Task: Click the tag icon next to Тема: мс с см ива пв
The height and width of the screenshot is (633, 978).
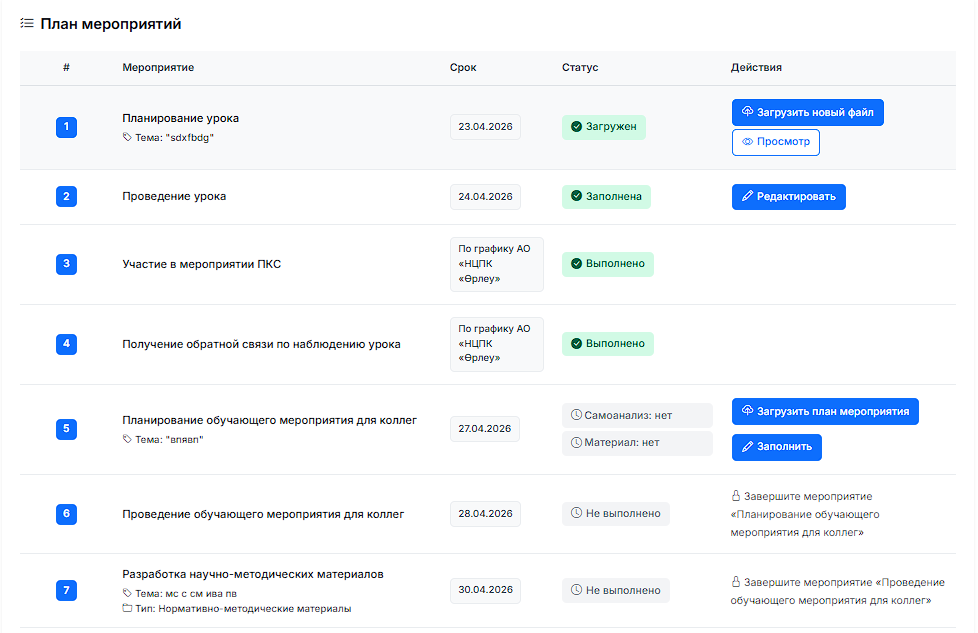Action: (x=127, y=593)
